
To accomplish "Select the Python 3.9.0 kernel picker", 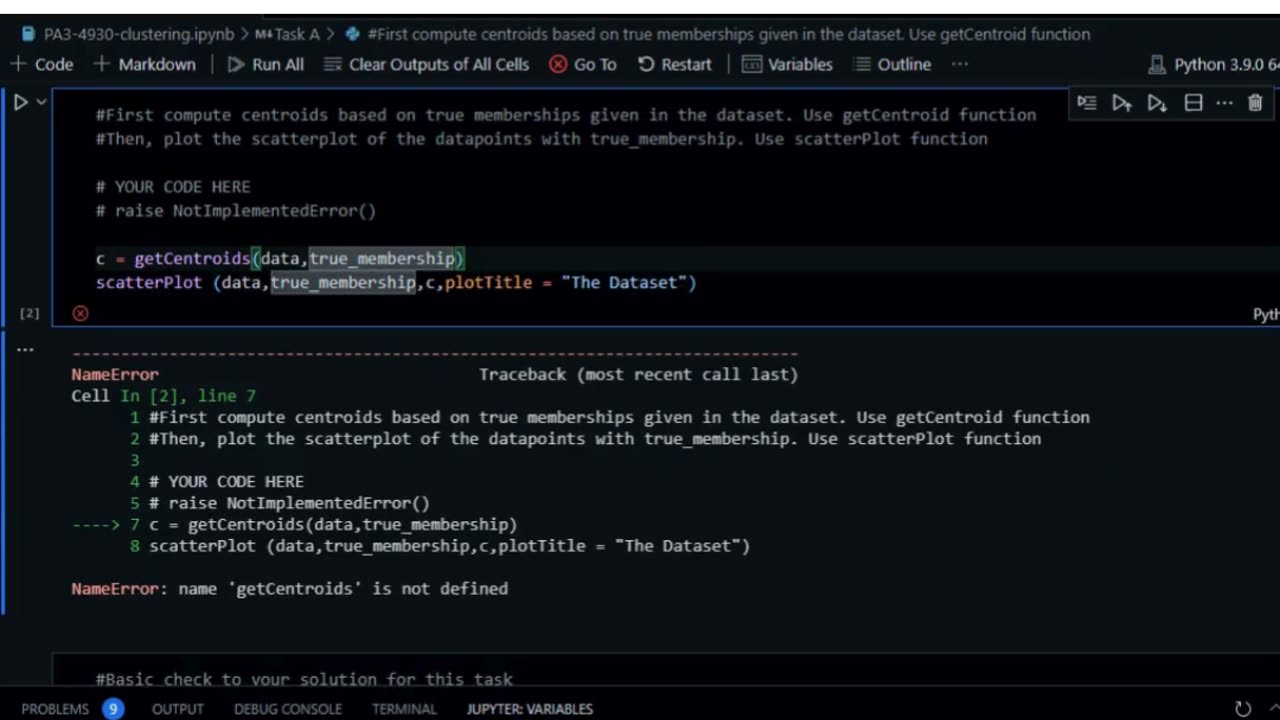I will coord(1214,64).
